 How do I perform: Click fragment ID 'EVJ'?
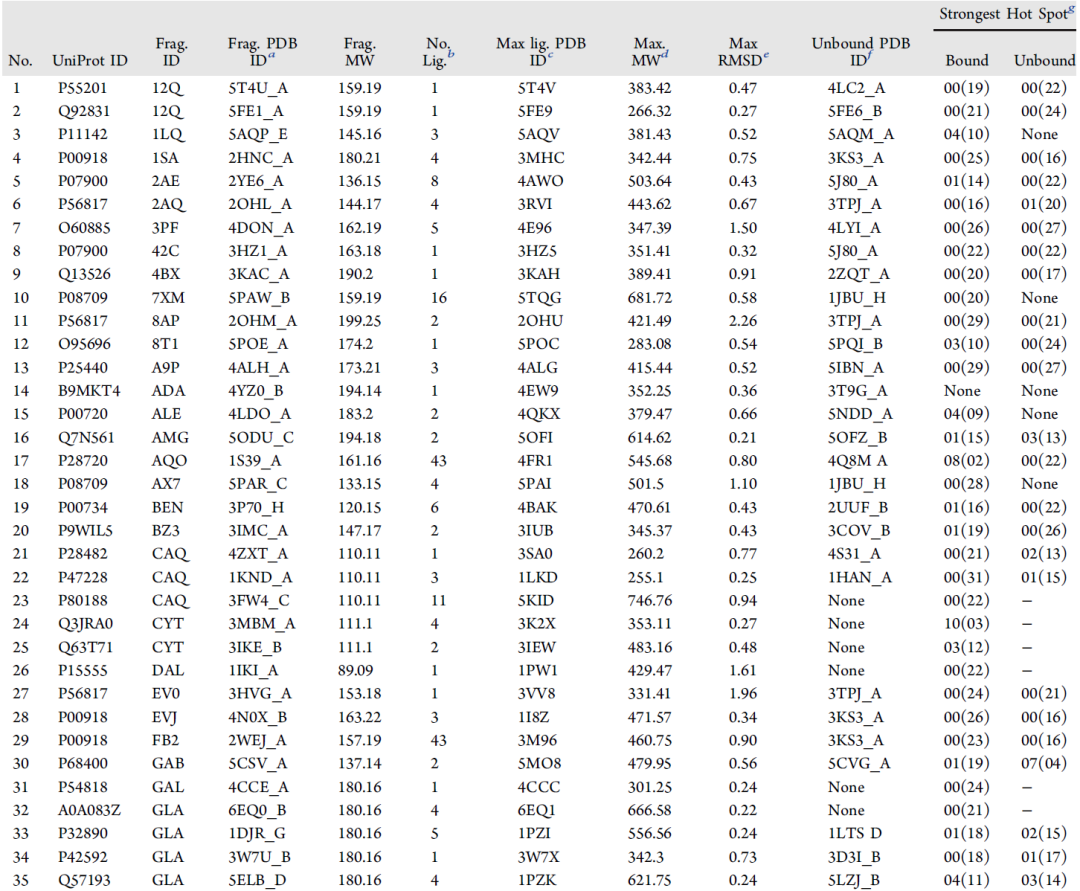(164, 717)
